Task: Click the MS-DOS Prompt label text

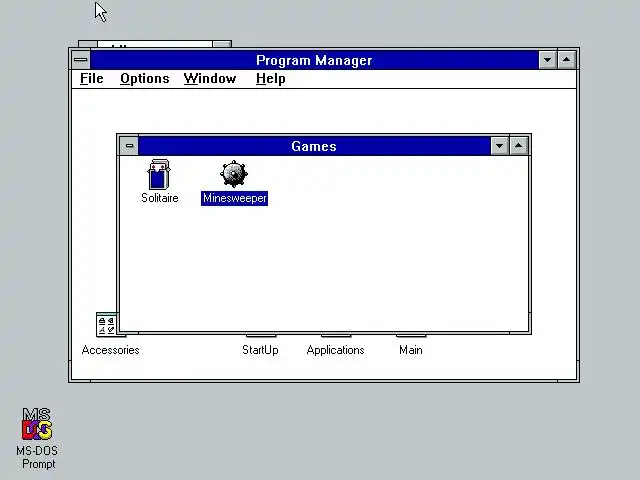Action: (37, 457)
